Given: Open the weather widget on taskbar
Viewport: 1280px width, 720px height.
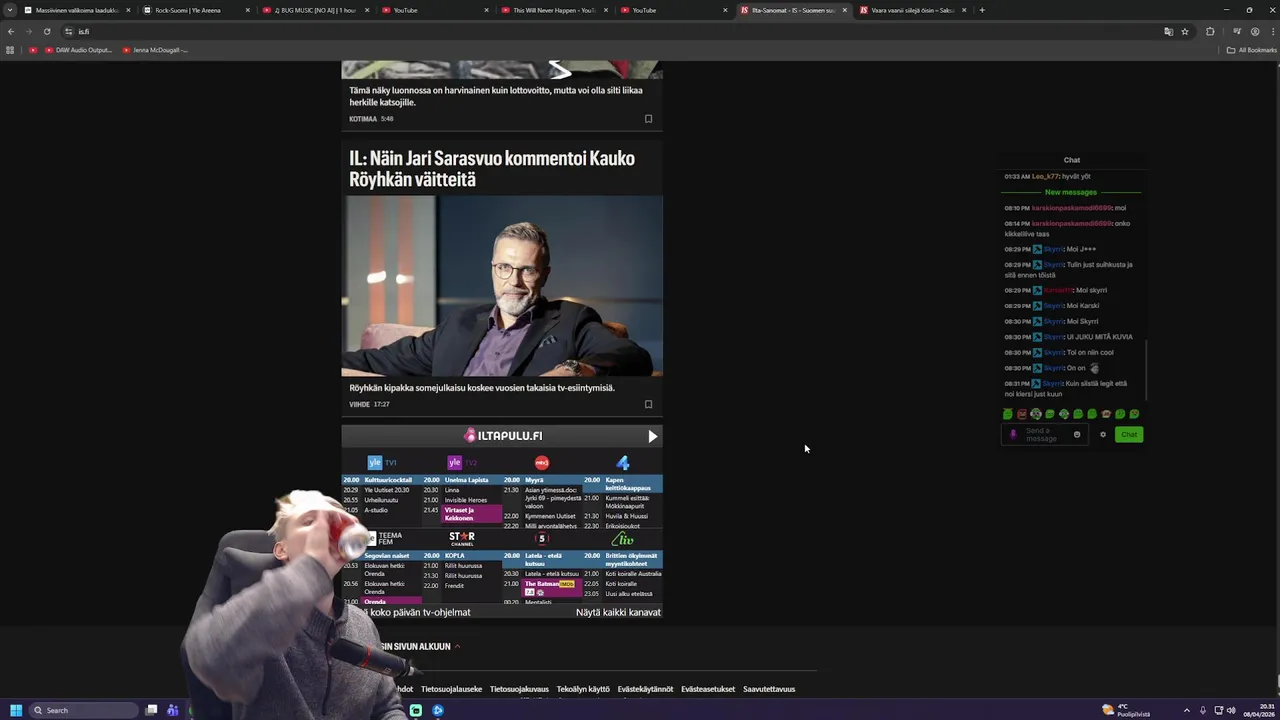Looking at the screenshot, I should 1126,710.
